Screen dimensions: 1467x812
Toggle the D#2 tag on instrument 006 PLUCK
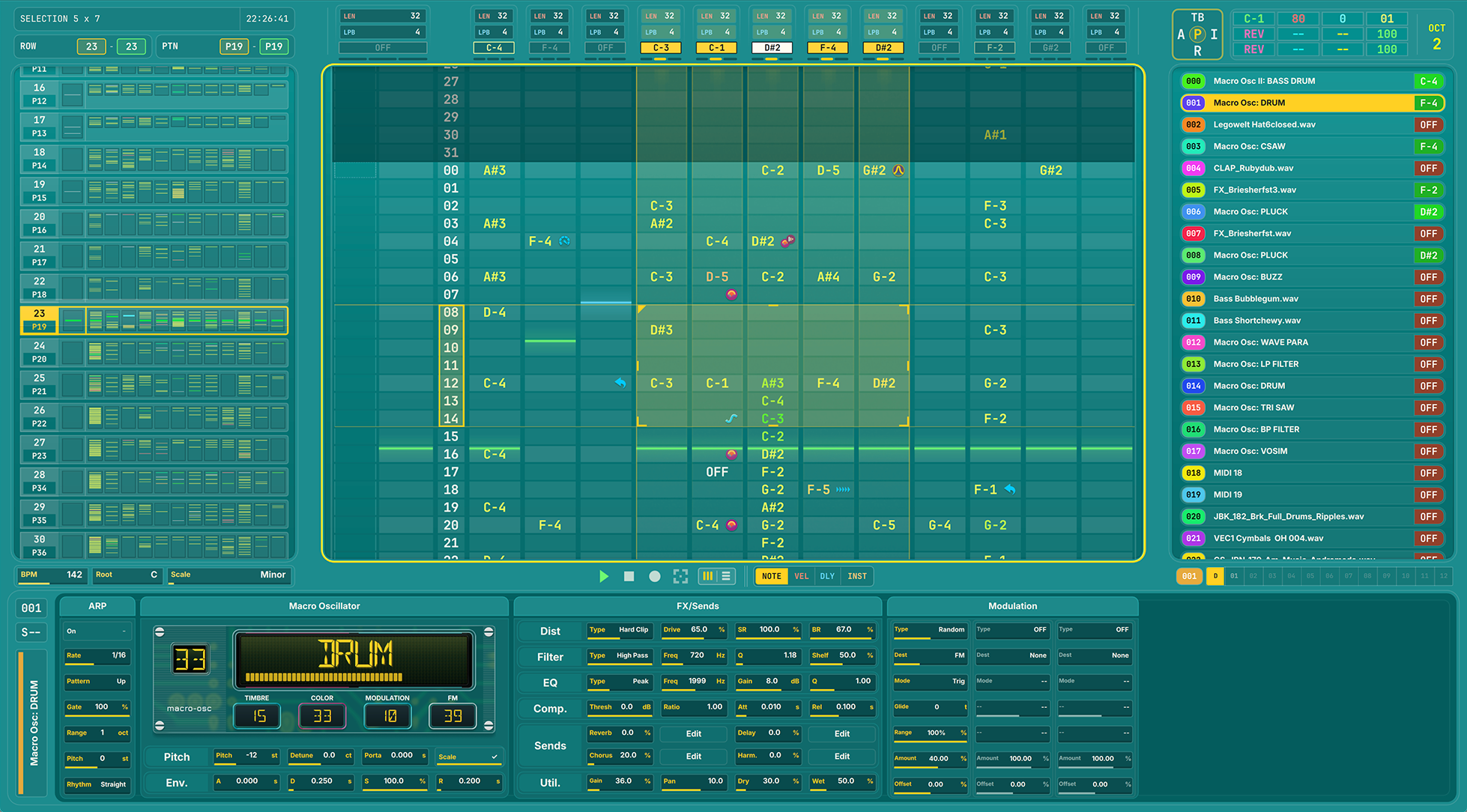click(1429, 212)
